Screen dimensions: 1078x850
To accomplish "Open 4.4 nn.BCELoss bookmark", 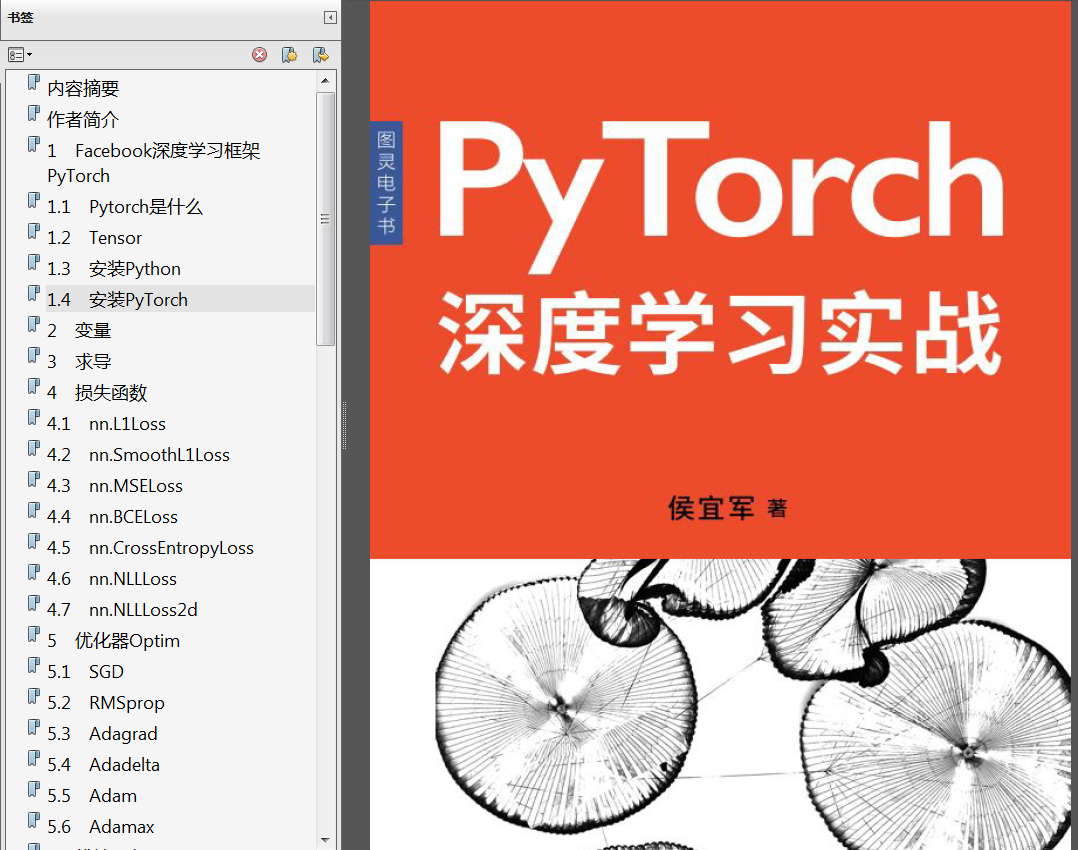I will [113, 516].
